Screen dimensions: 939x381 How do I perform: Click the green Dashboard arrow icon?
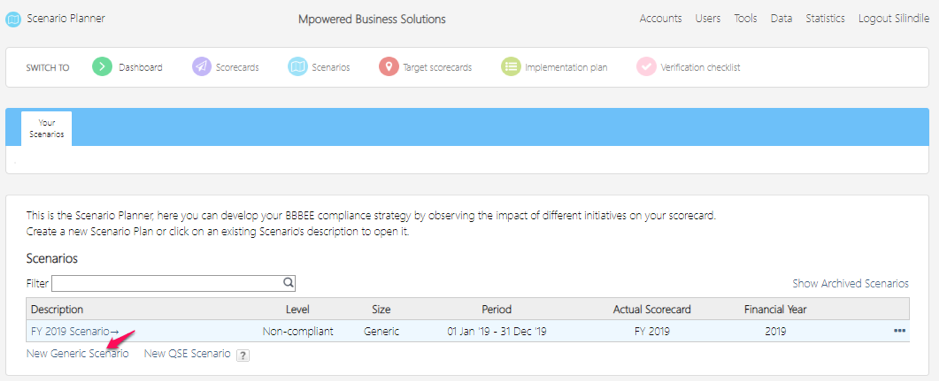coord(102,67)
